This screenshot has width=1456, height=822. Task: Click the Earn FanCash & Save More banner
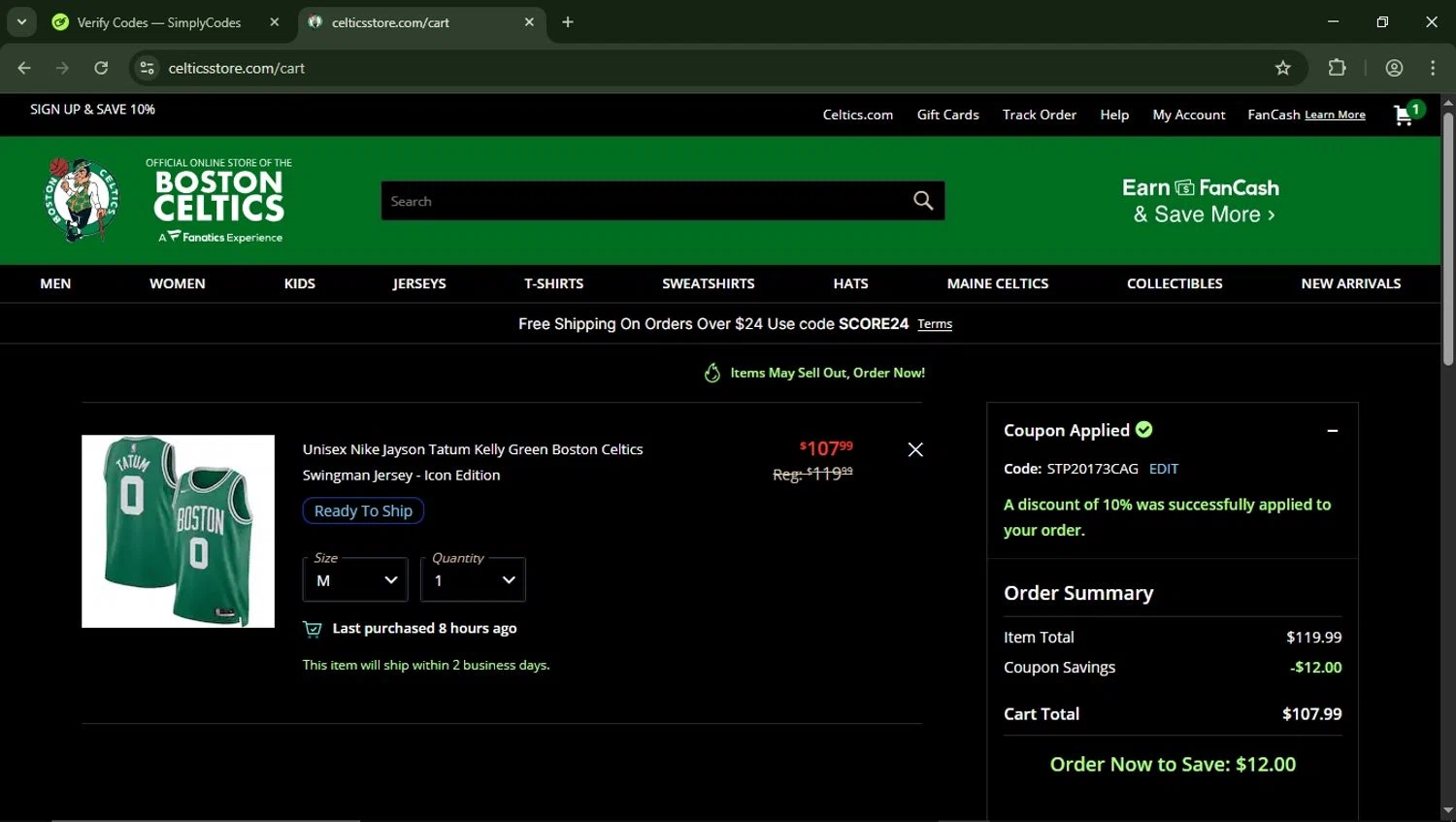1202,201
